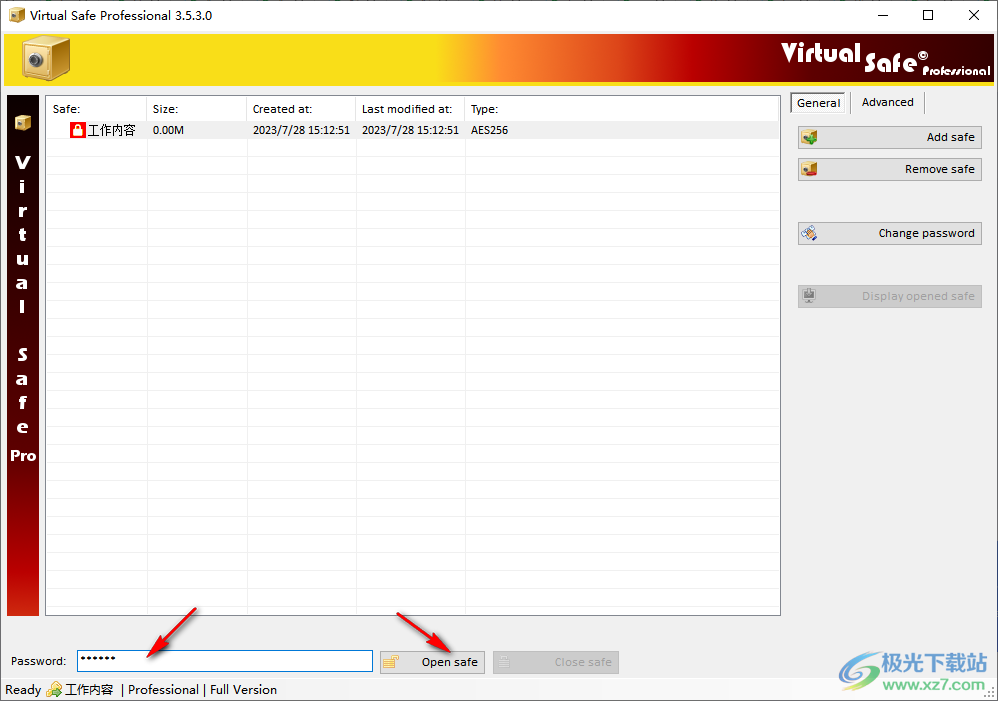Click the app icon in the title bar
The image size is (998, 701).
click(17, 15)
